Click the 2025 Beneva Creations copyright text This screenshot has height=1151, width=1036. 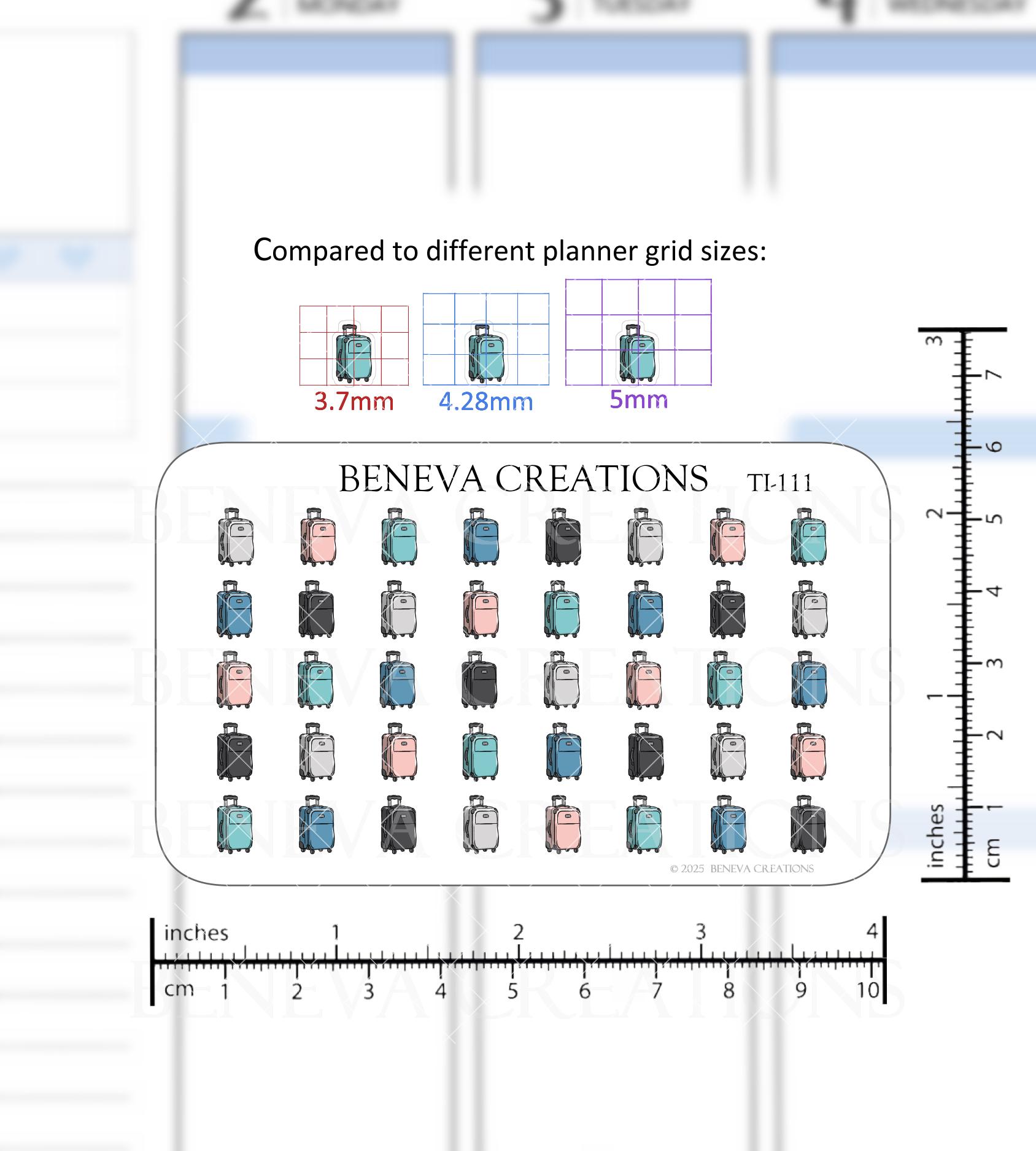pos(742,869)
